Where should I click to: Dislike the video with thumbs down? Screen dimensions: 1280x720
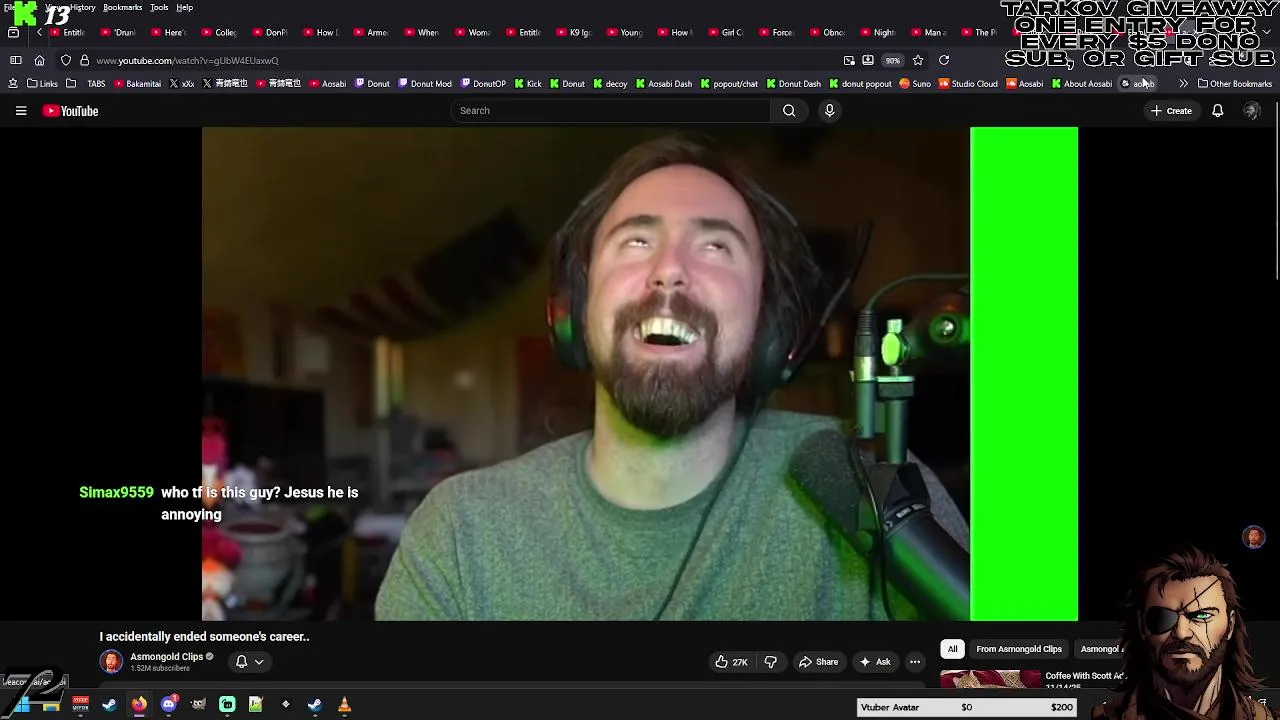coord(770,662)
